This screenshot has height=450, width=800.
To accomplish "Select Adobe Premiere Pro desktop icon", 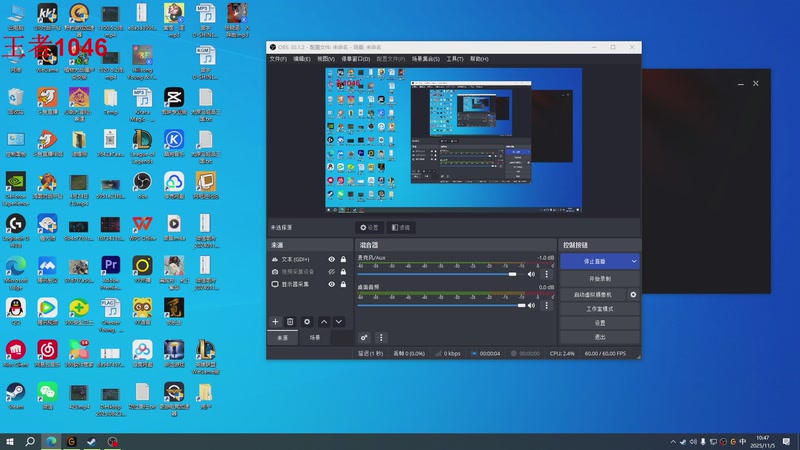I will click(x=111, y=273).
